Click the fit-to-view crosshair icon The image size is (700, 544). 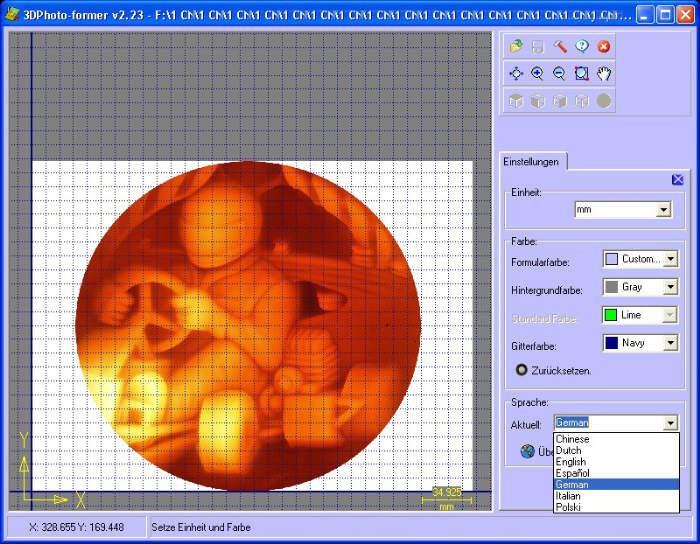tap(516, 73)
